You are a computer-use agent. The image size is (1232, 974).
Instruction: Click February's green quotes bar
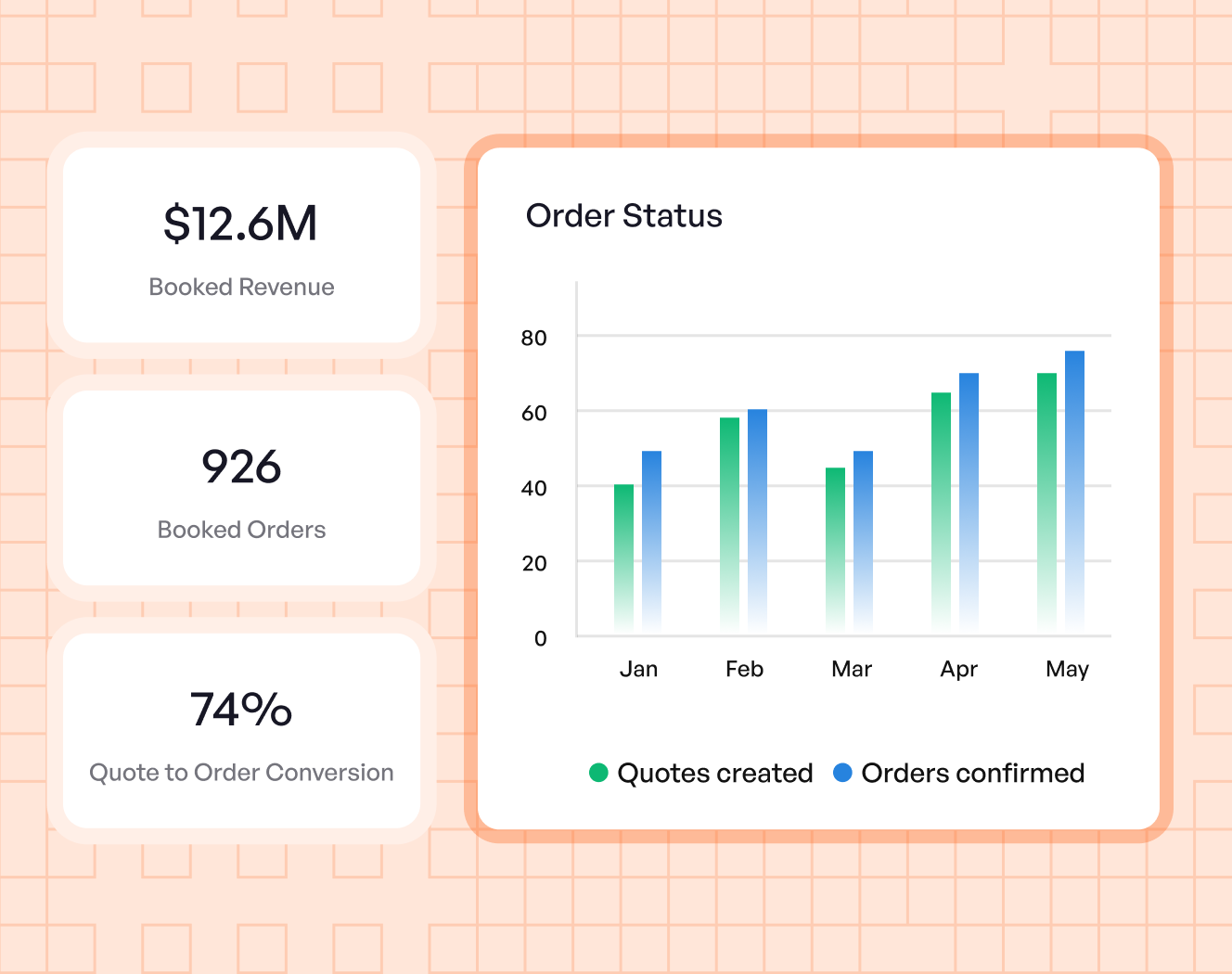tap(729, 525)
